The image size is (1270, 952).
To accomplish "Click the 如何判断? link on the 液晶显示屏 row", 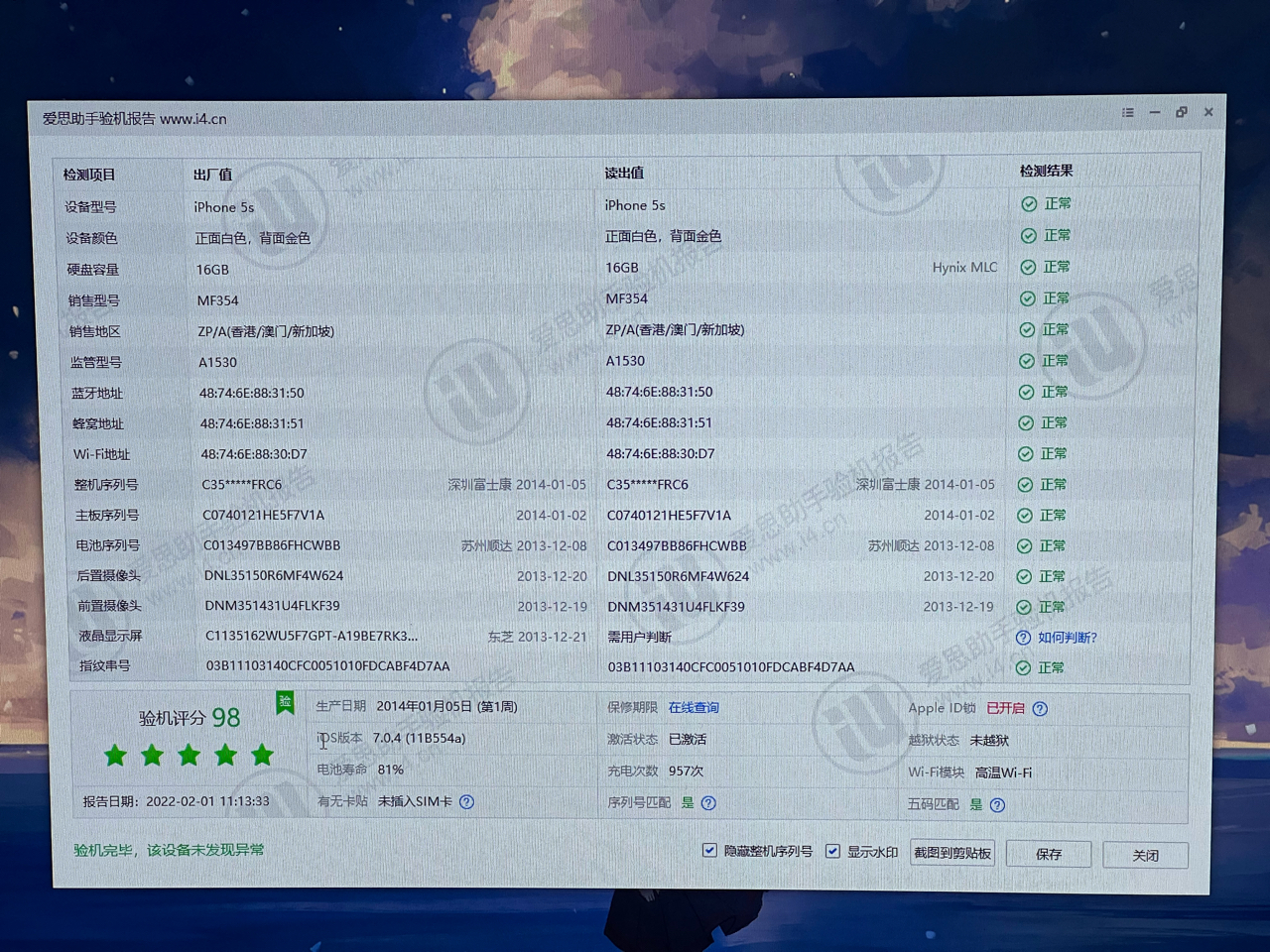I will tap(1066, 637).
